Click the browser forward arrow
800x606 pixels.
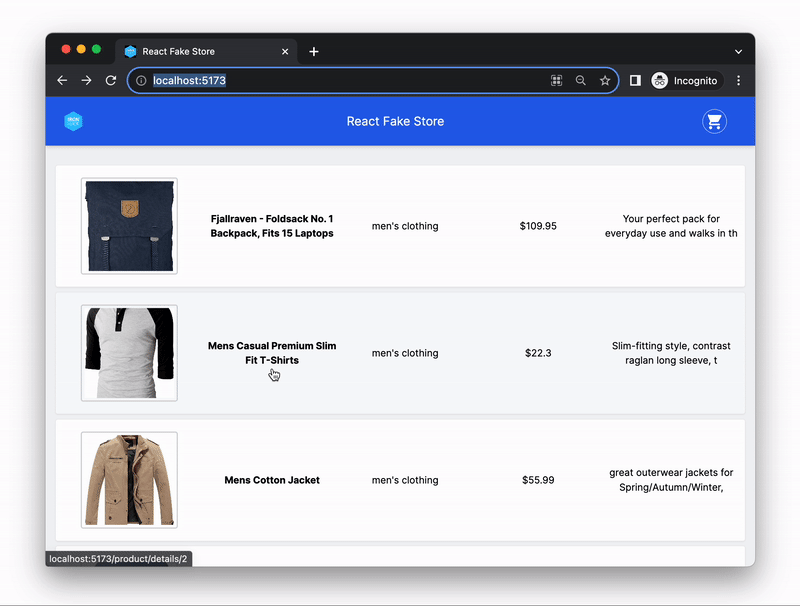click(87, 81)
